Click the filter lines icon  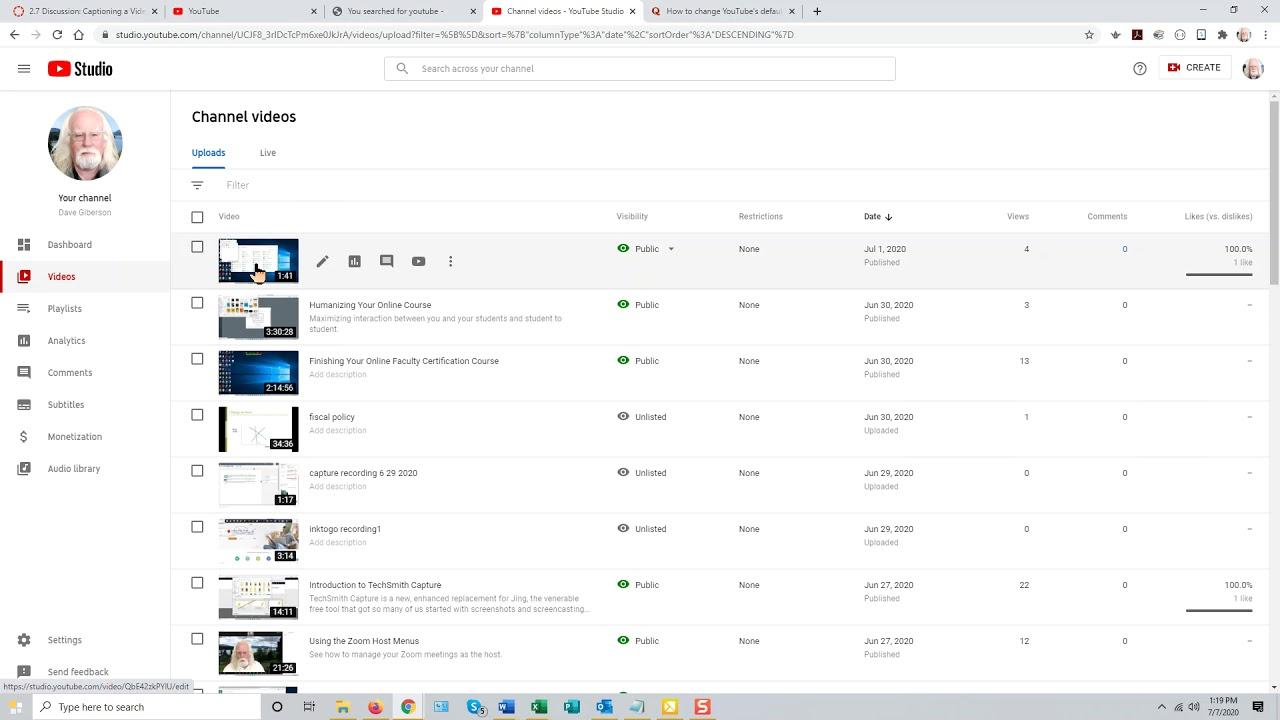point(197,185)
